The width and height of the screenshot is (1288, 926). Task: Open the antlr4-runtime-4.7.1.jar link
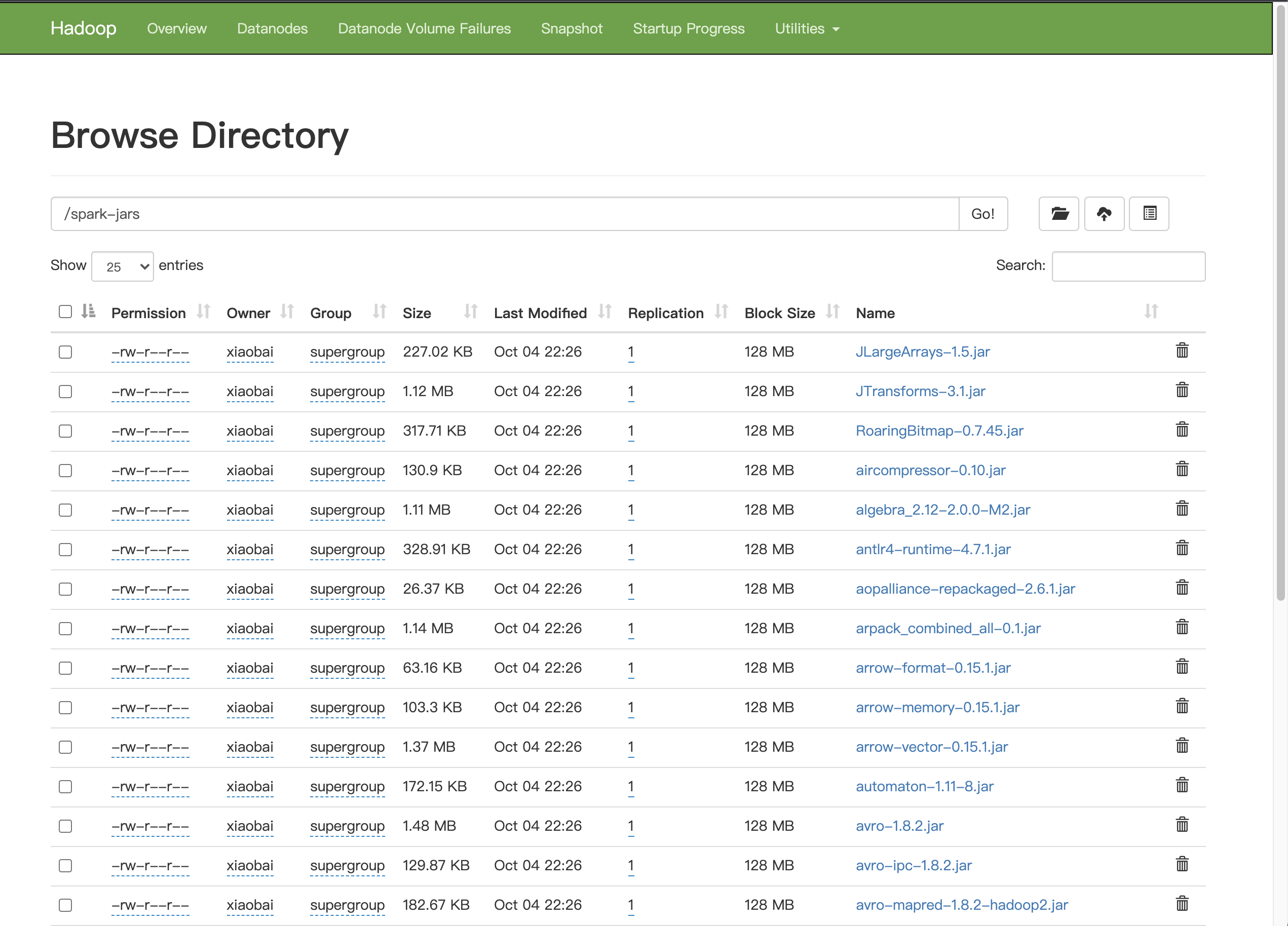(x=932, y=550)
